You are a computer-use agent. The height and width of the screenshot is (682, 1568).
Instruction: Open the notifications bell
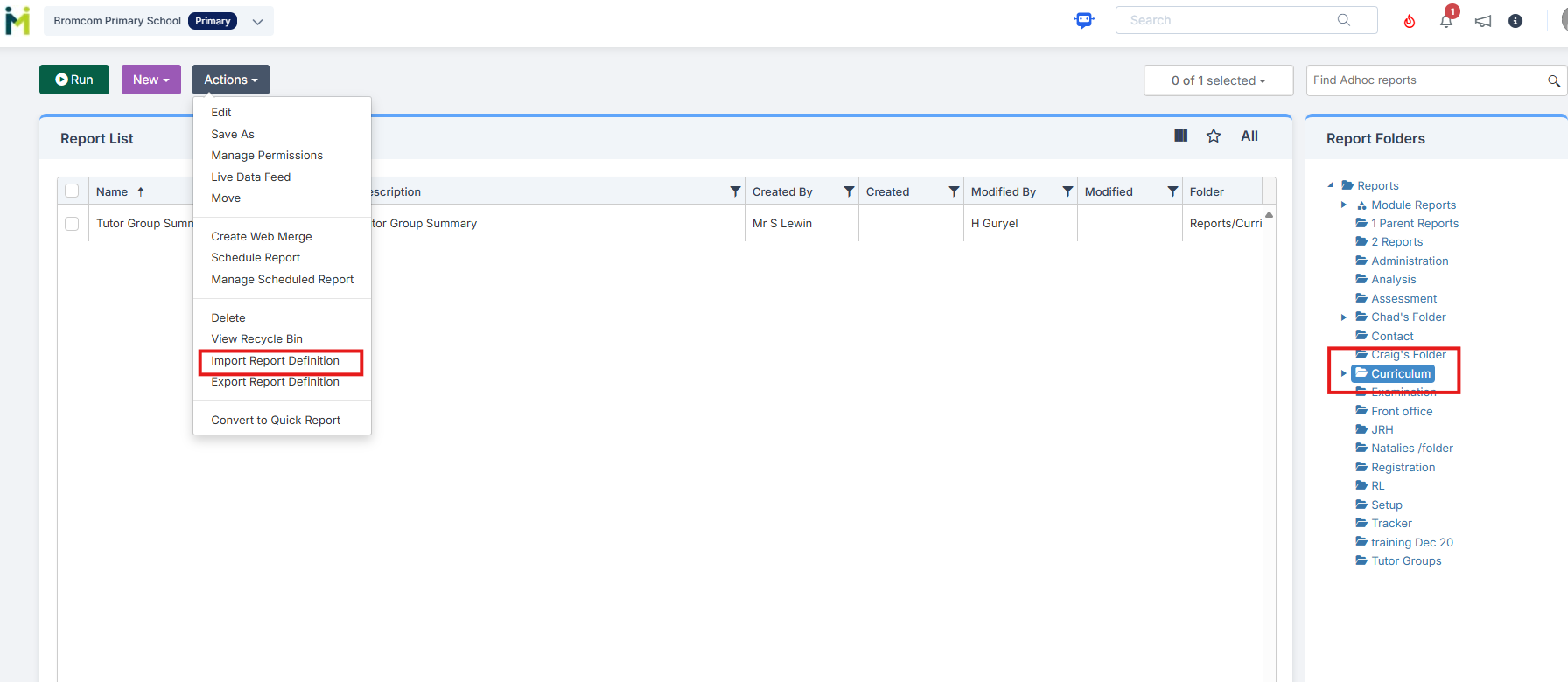pos(1446,21)
